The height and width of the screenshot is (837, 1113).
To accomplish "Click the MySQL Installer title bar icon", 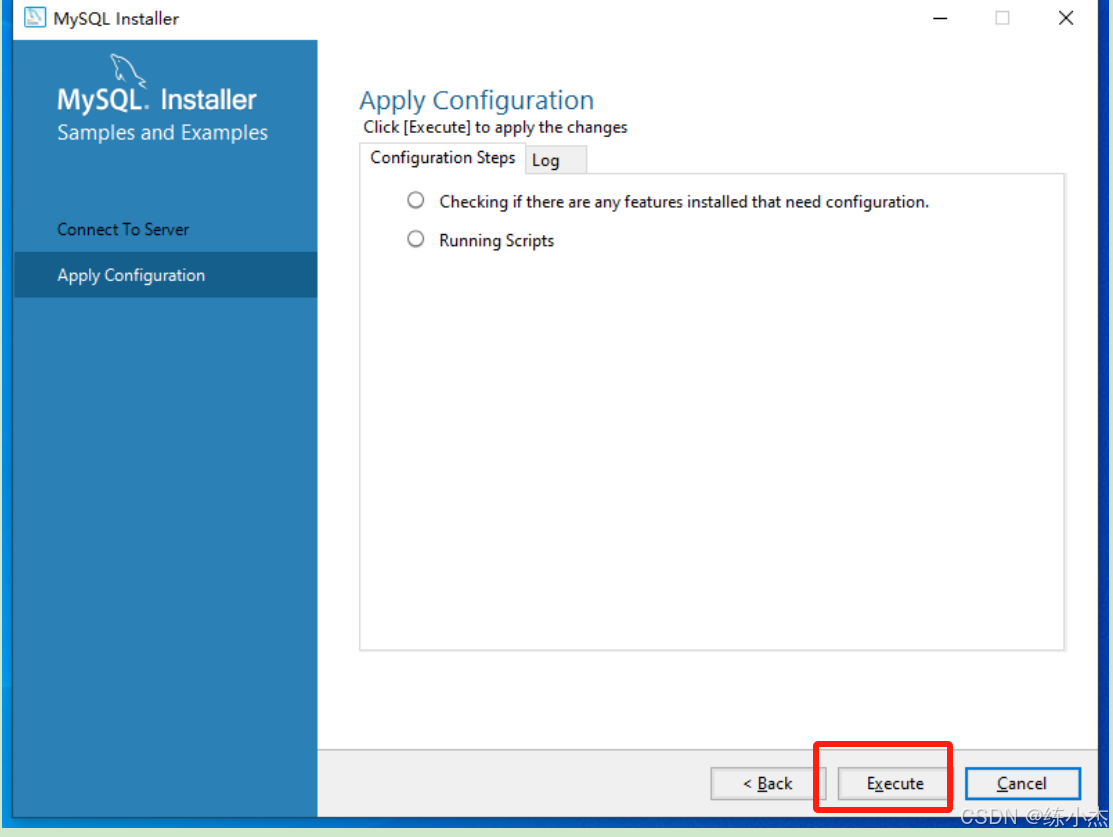I will [x=35, y=17].
